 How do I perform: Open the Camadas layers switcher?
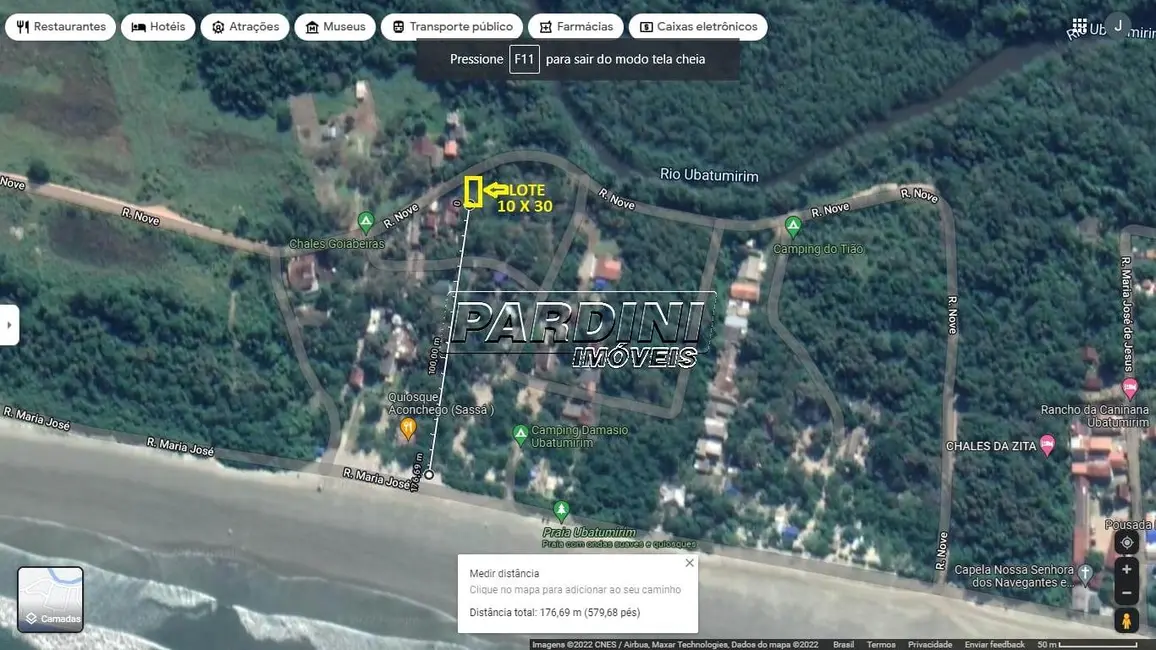point(50,598)
